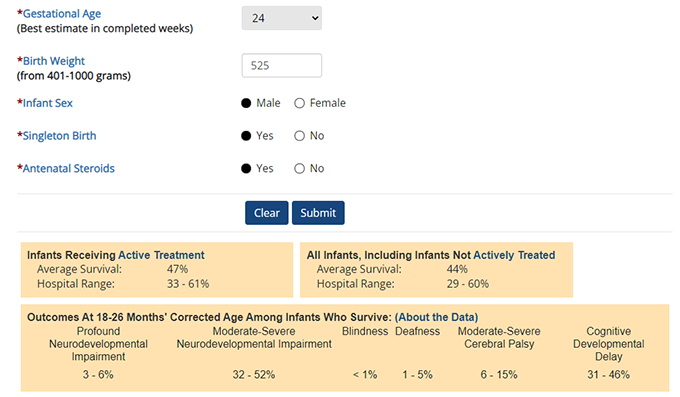This screenshot has height=397, width=680.
Task: Open the About the Data link
Action: [436, 317]
